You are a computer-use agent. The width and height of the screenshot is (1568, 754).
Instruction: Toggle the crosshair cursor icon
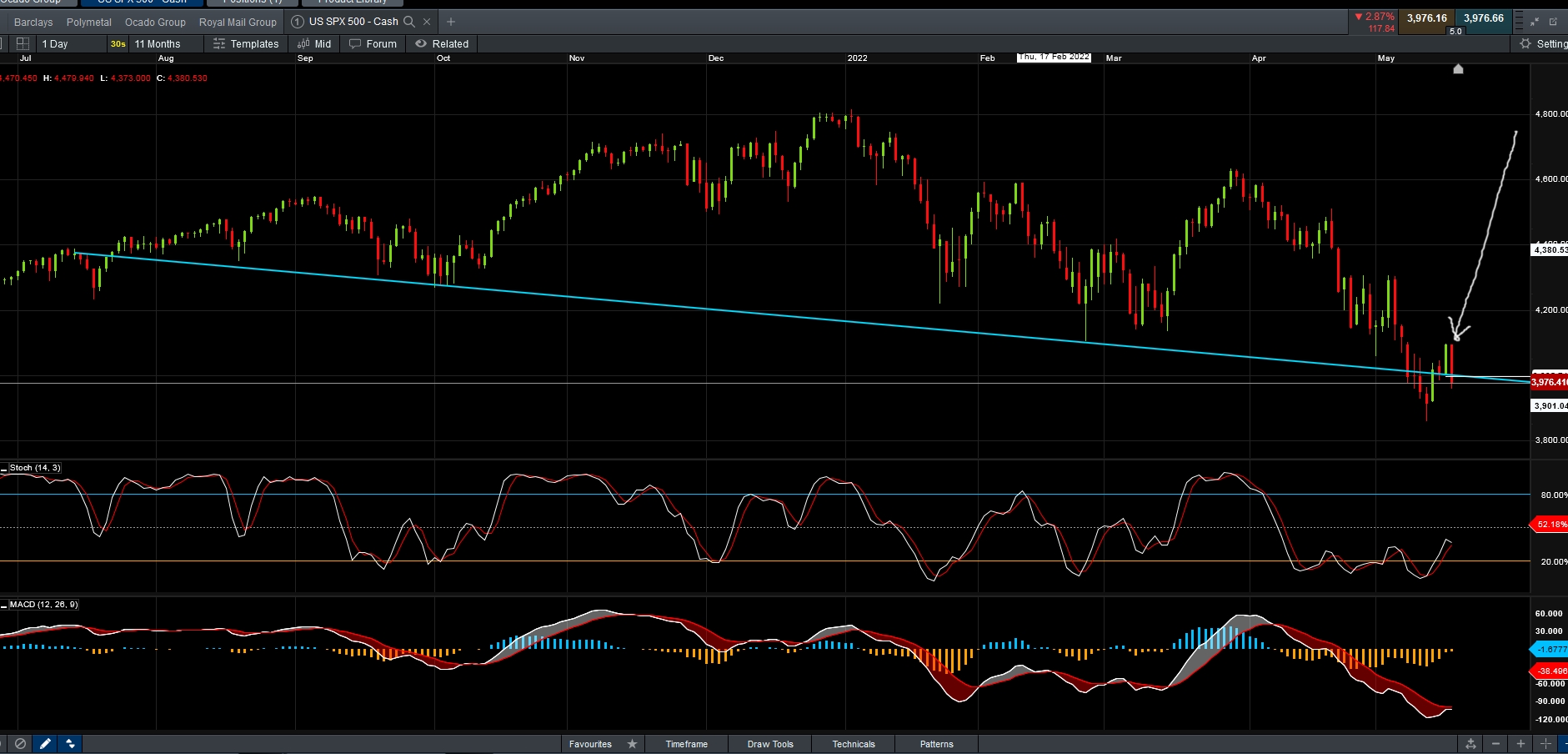[1546, 744]
